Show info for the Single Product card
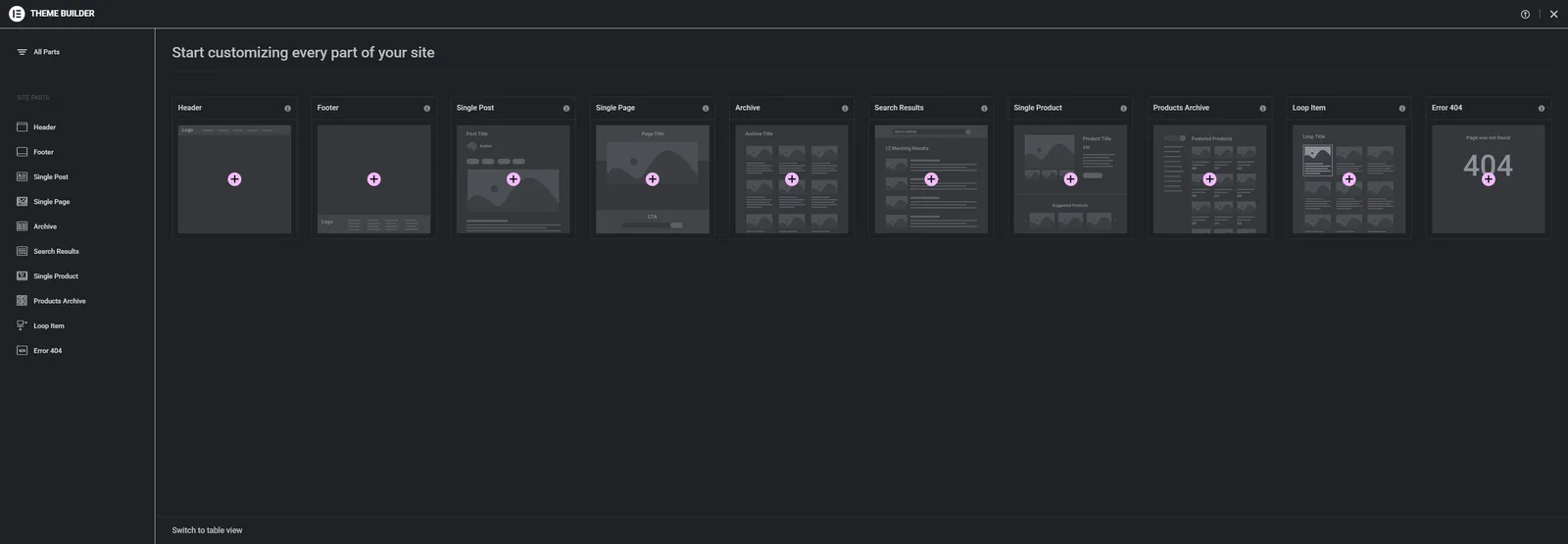 (x=1123, y=108)
